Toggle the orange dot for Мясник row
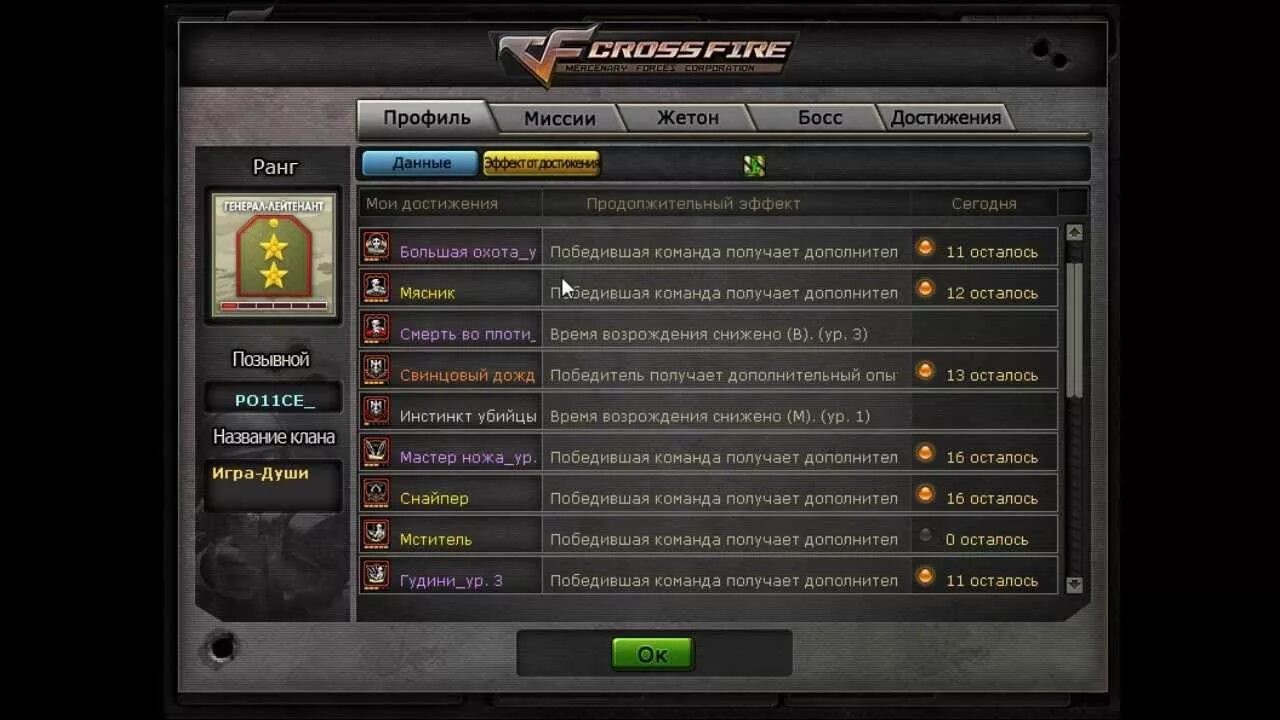Image resolution: width=1280 pixels, height=720 pixels. point(925,288)
